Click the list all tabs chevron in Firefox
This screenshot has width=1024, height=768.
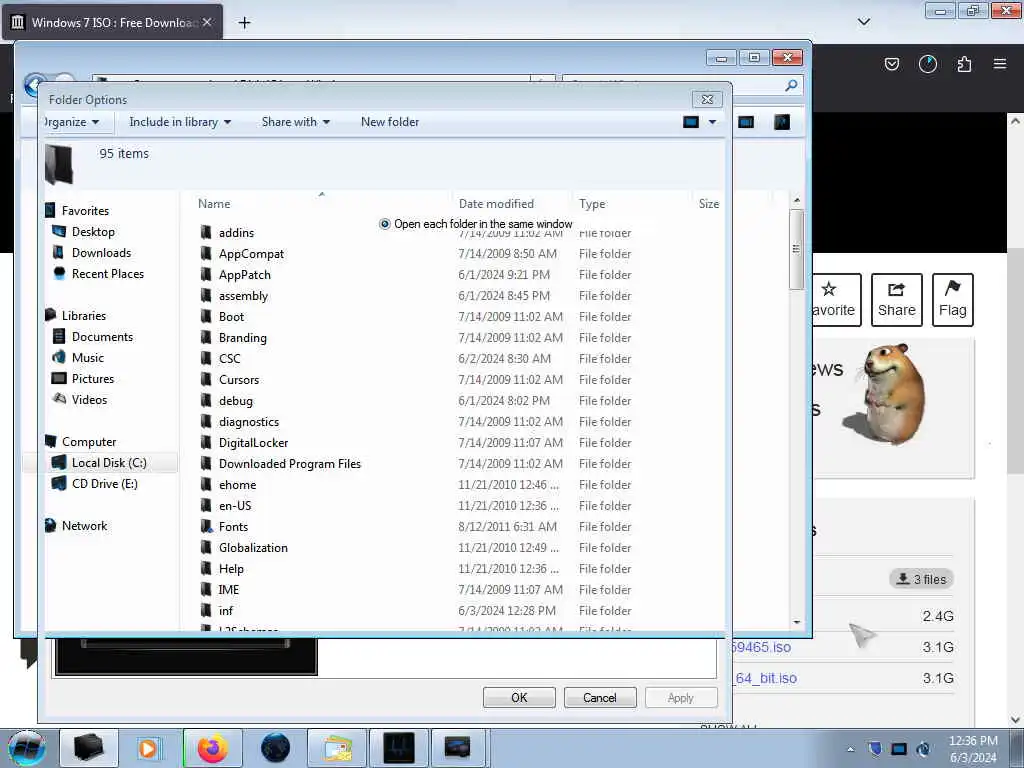[x=863, y=22]
